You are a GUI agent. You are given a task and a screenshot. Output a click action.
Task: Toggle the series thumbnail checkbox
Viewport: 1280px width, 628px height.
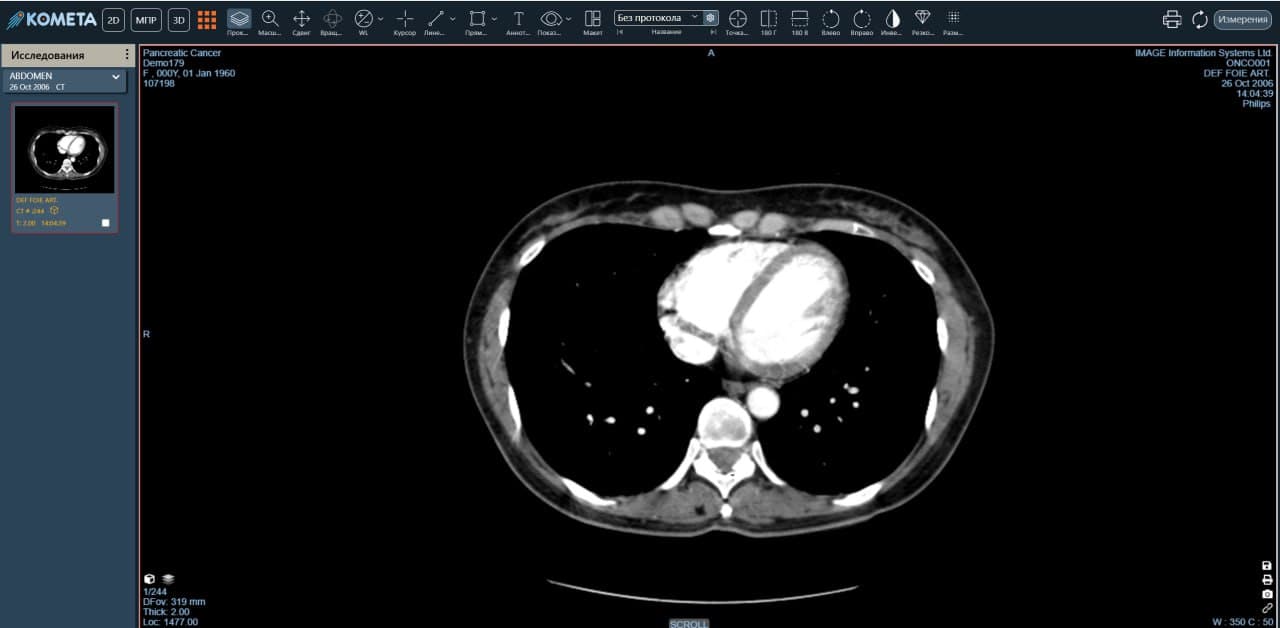(106, 223)
